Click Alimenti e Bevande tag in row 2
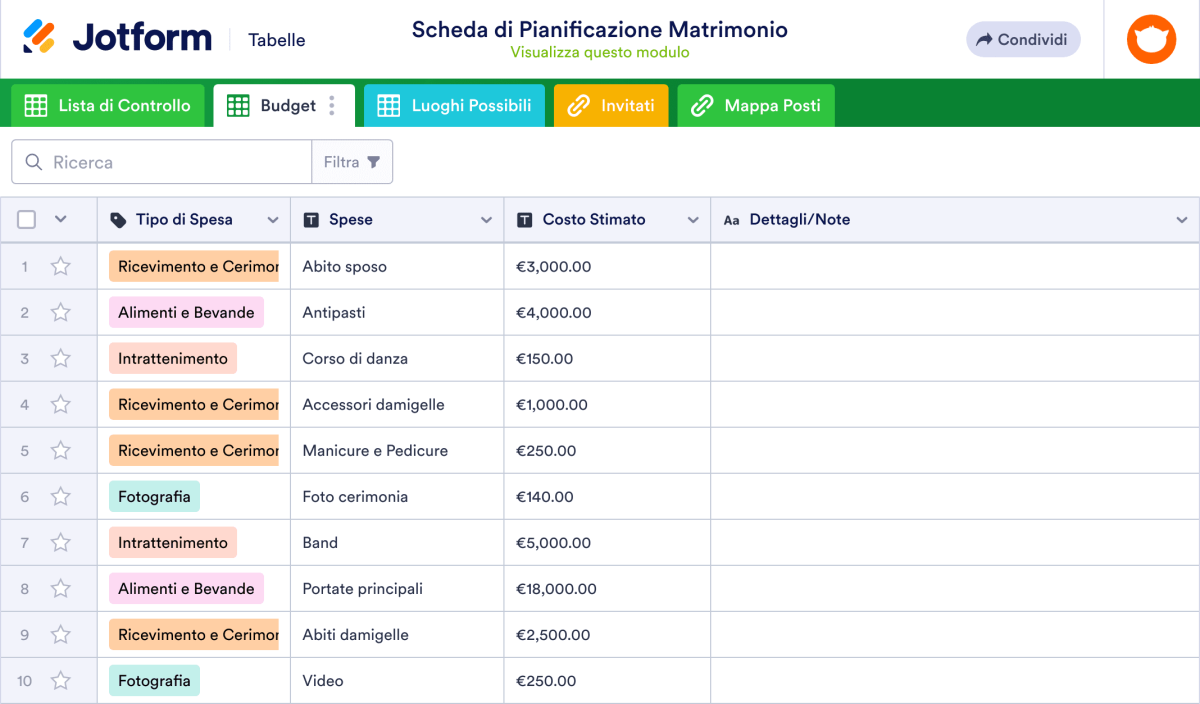 pos(186,312)
